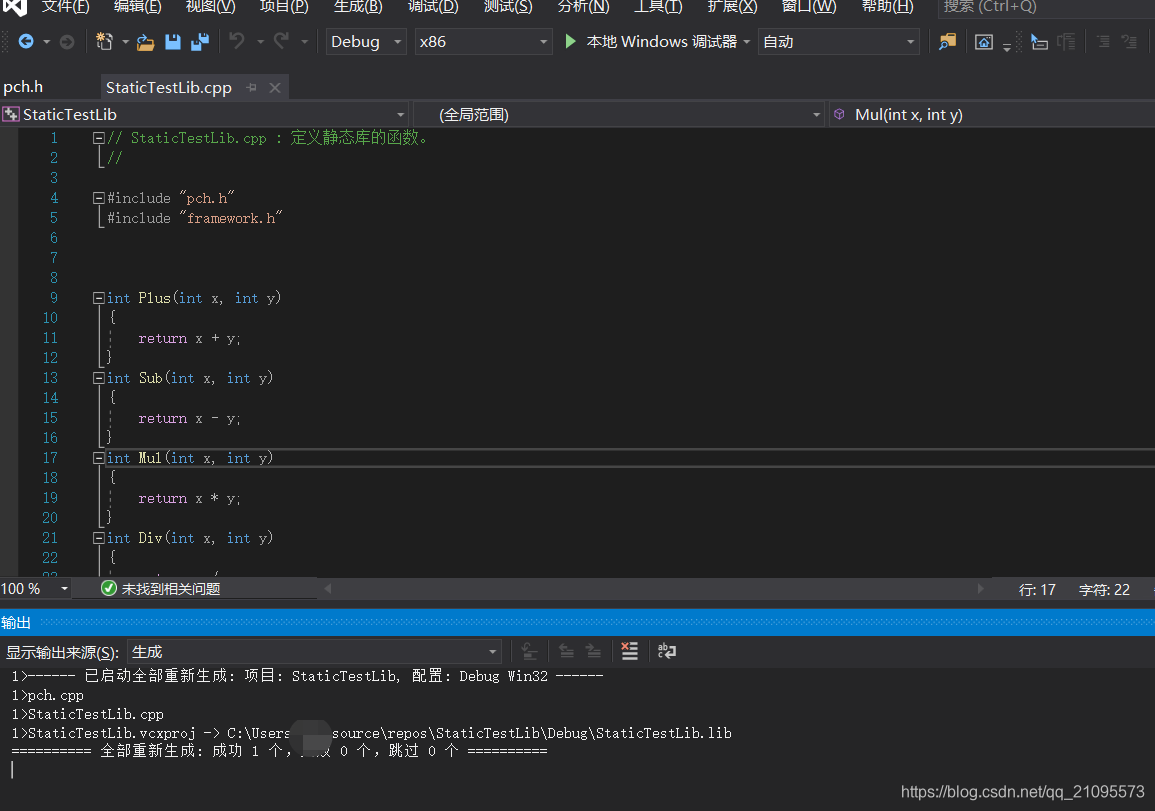Toggle word wrap in the Output window
1155x811 pixels.
point(667,651)
